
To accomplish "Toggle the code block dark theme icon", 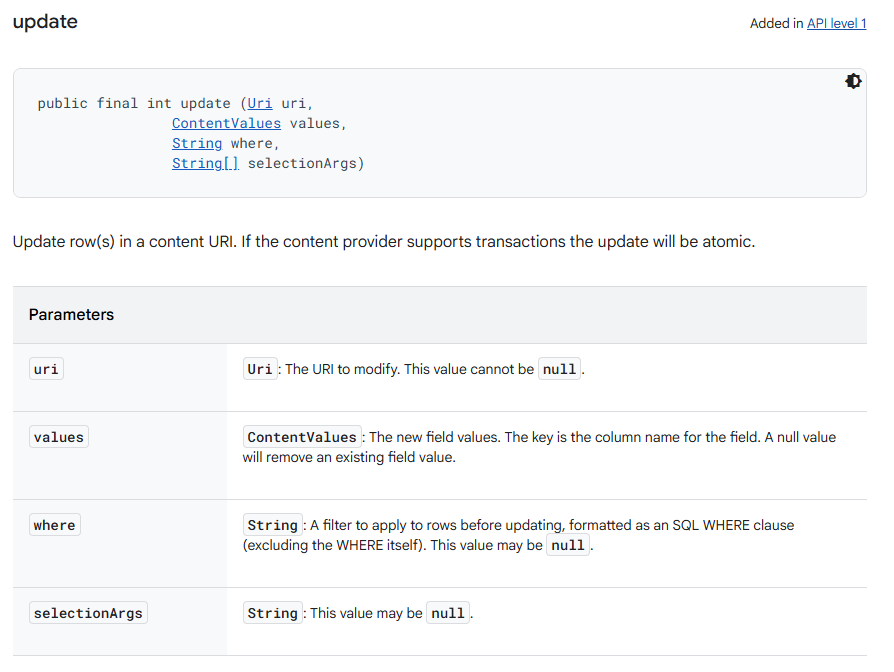I will [853, 82].
